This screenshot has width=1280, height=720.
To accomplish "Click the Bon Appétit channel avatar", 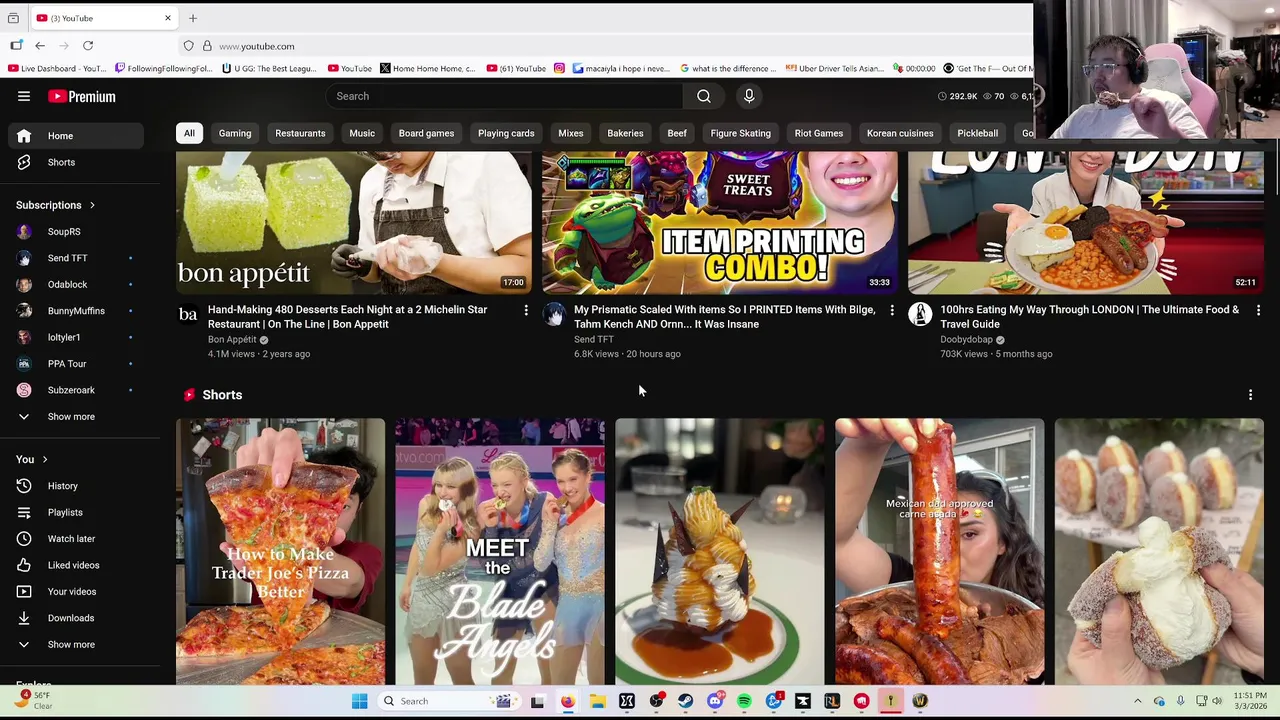I will click(x=188, y=315).
